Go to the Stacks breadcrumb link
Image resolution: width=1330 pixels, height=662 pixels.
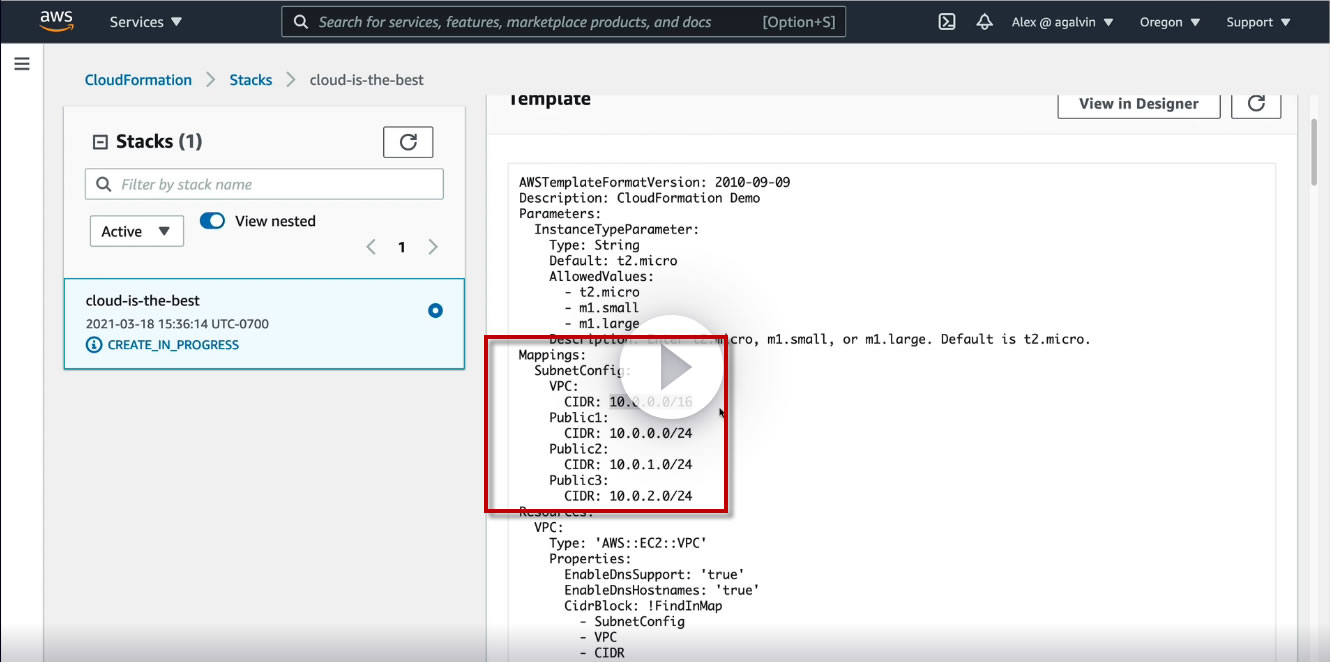(x=251, y=80)
